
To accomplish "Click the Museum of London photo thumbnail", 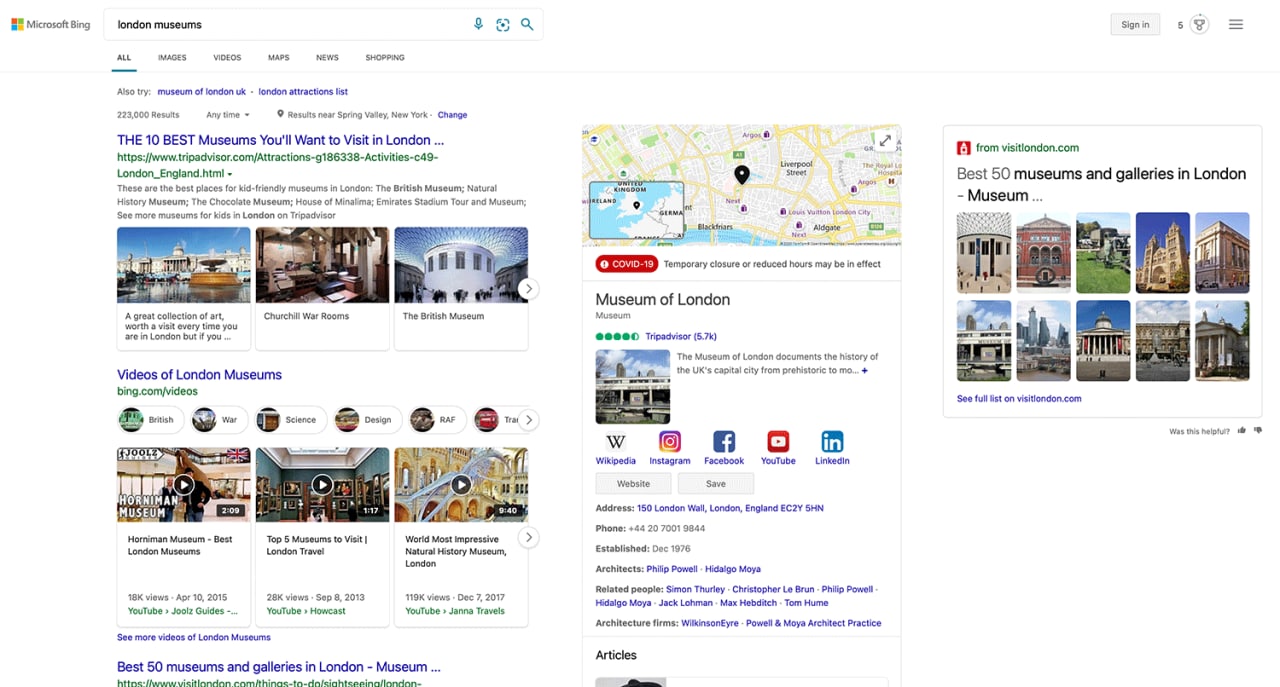I will 633,386.
